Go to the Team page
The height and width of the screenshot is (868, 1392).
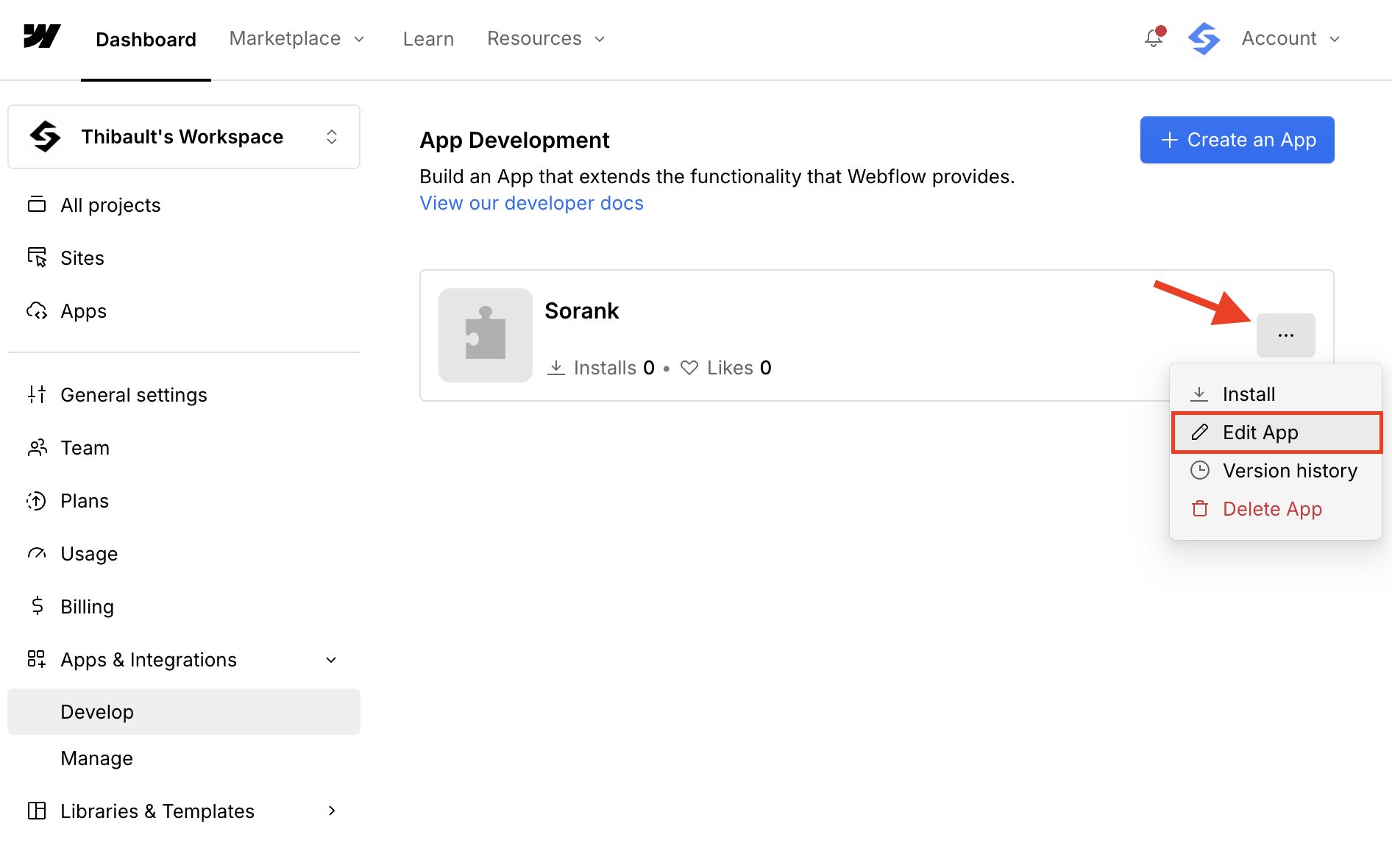184,447
